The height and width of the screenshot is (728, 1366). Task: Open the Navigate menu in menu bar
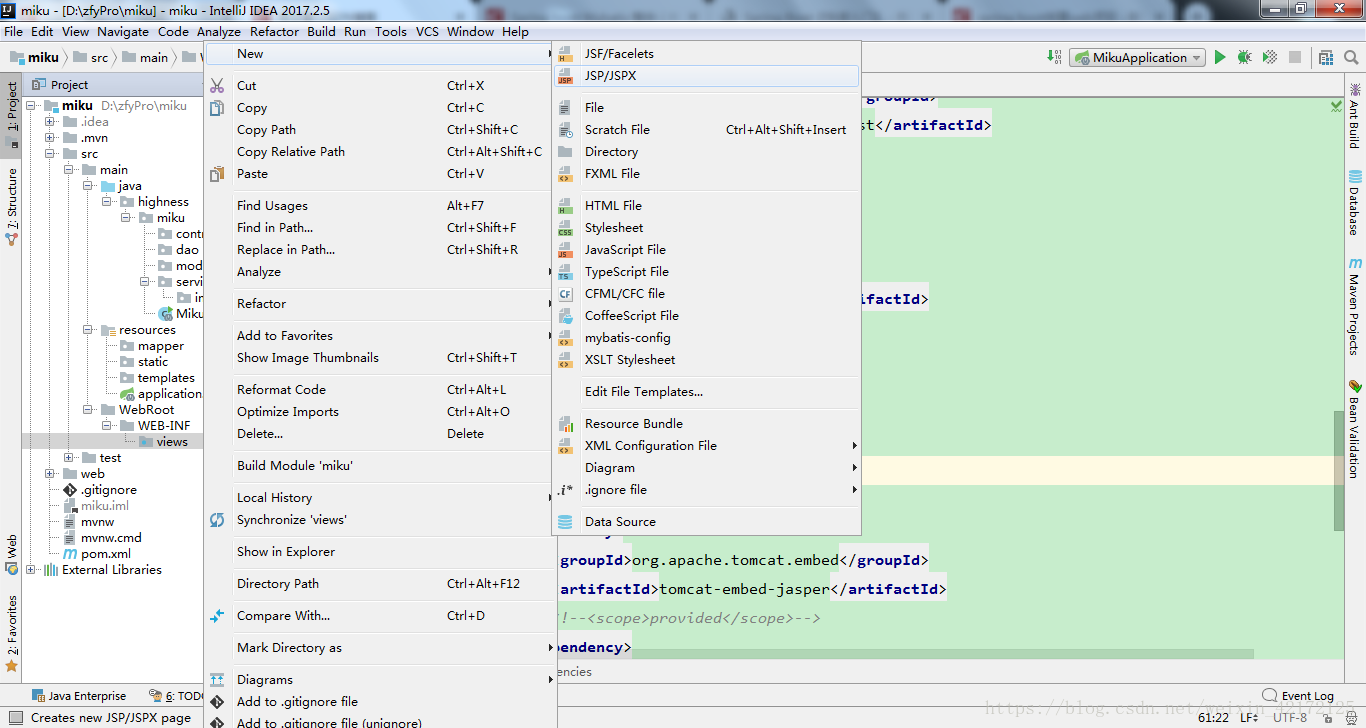[x=123, y=31]
